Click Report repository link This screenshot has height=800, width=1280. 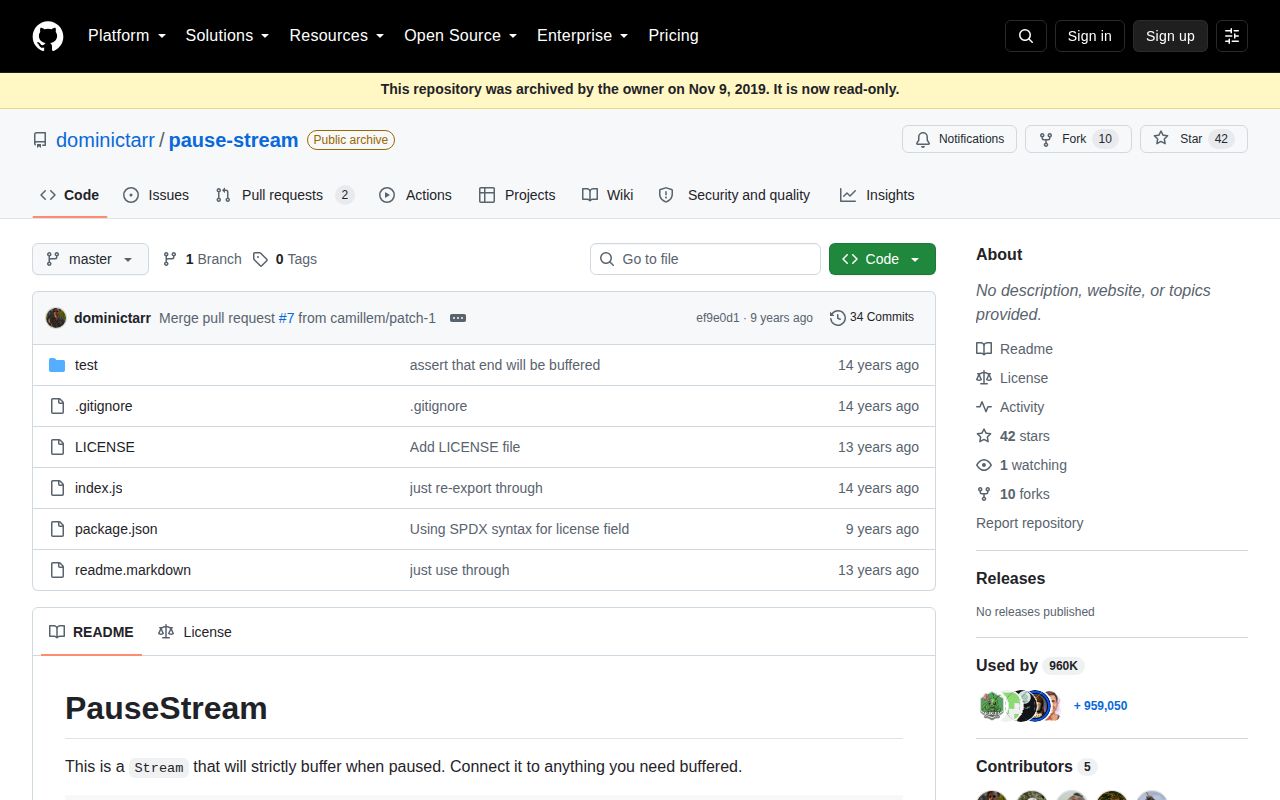click(1029, 523)
